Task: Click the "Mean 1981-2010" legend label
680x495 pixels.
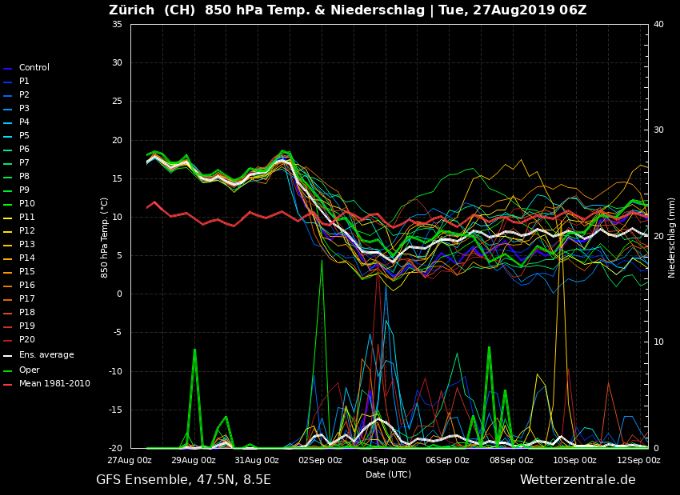Action: point(55,384)
